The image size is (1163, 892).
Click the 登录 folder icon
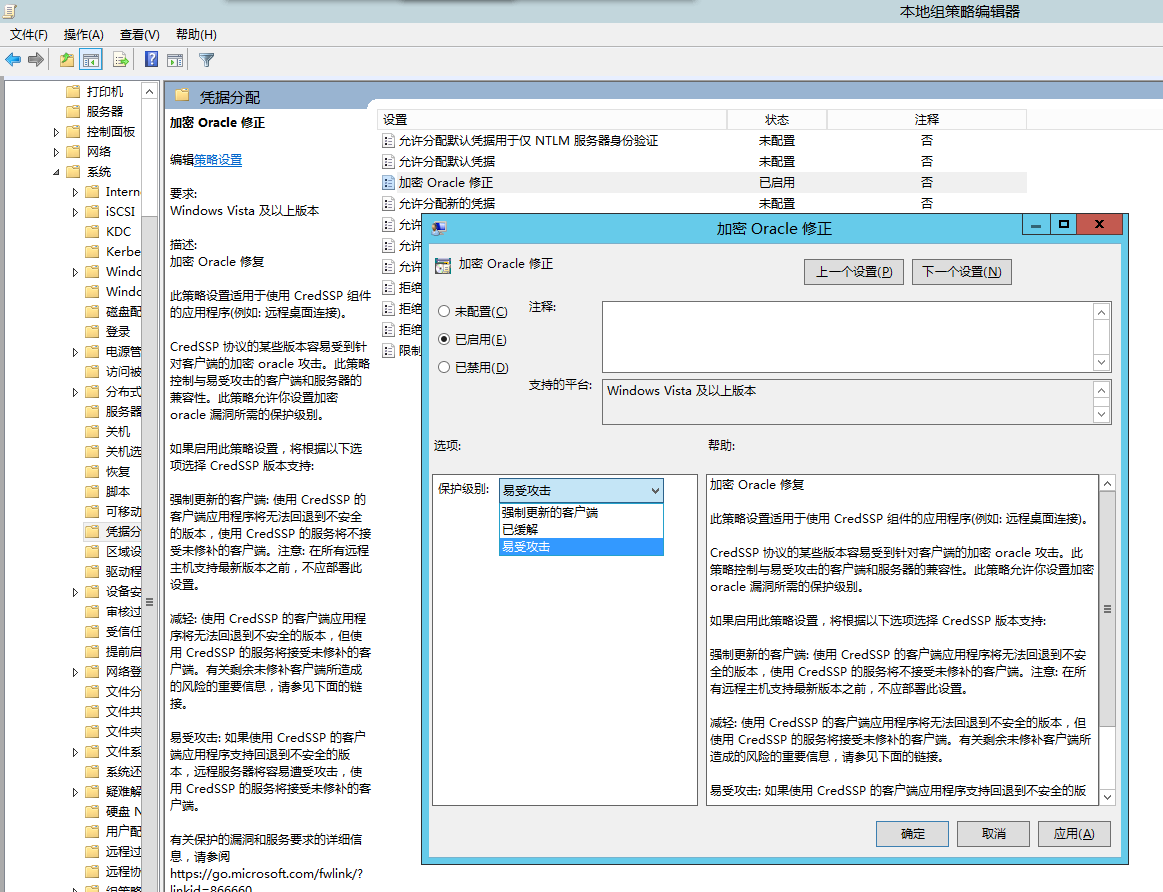point(92,331)
